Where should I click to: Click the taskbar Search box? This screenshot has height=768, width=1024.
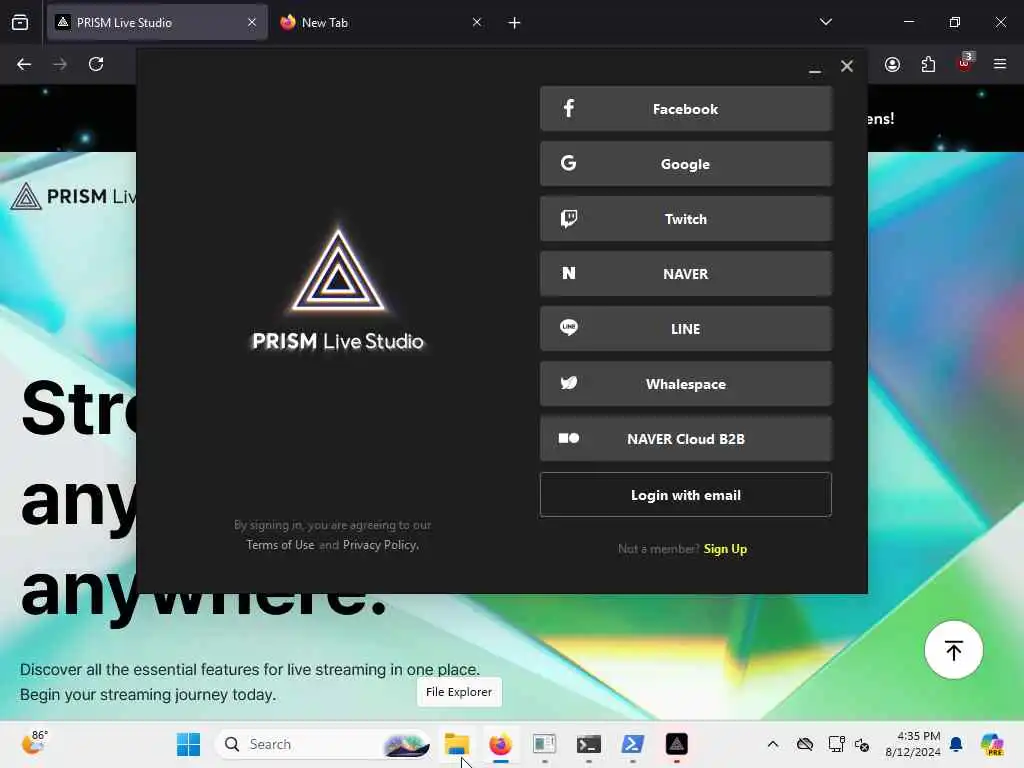click(323, 744)
